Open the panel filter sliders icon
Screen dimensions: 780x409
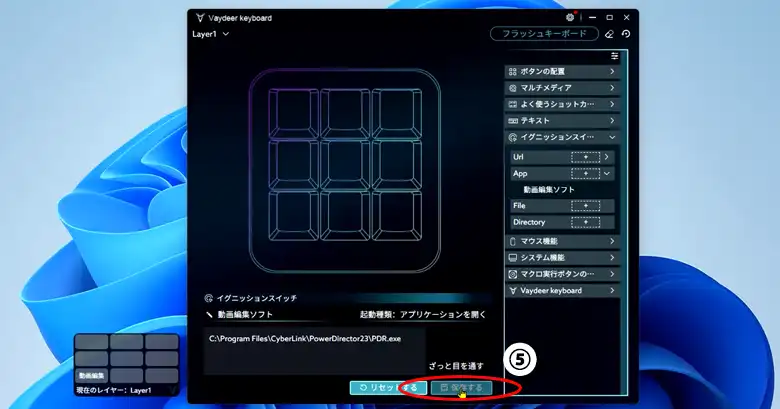(615, 56)
